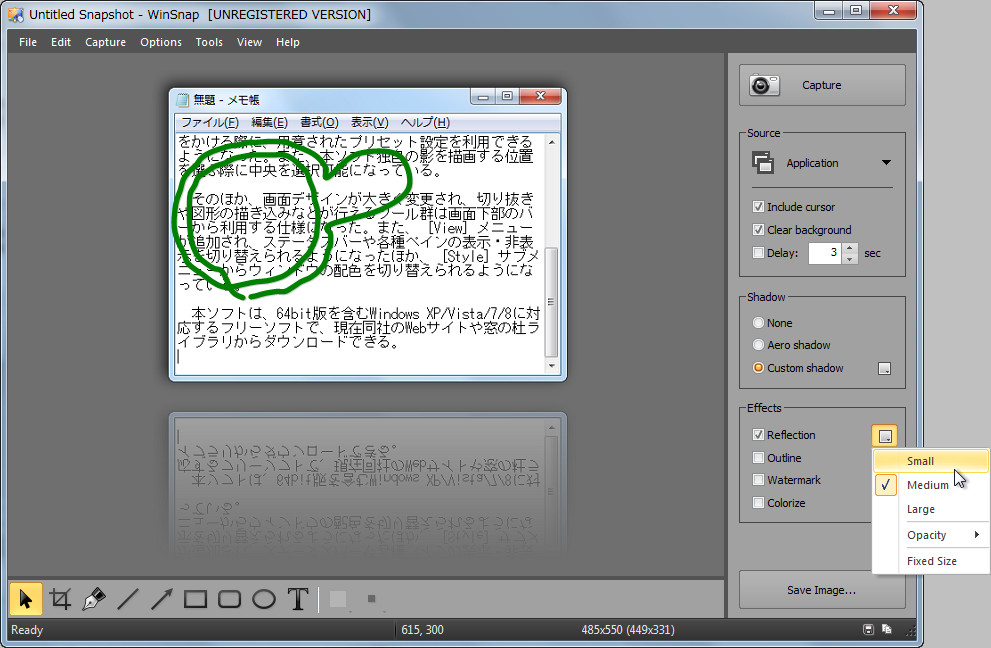Screen dimensions: 991x648
Task: Open the Tools menu
Action: (x=209, y=42)
